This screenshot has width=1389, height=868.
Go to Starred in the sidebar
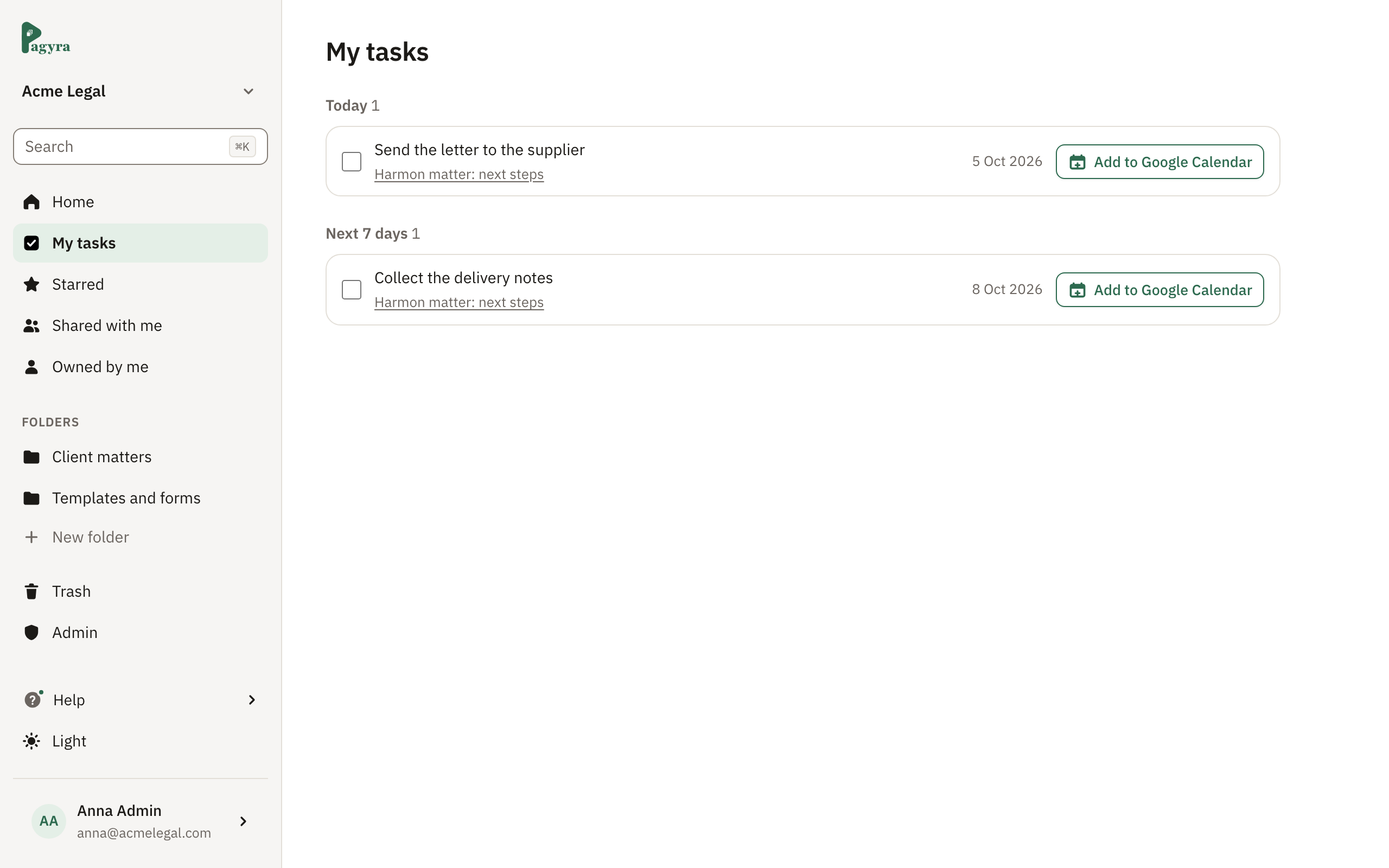(x=140, y=284)
